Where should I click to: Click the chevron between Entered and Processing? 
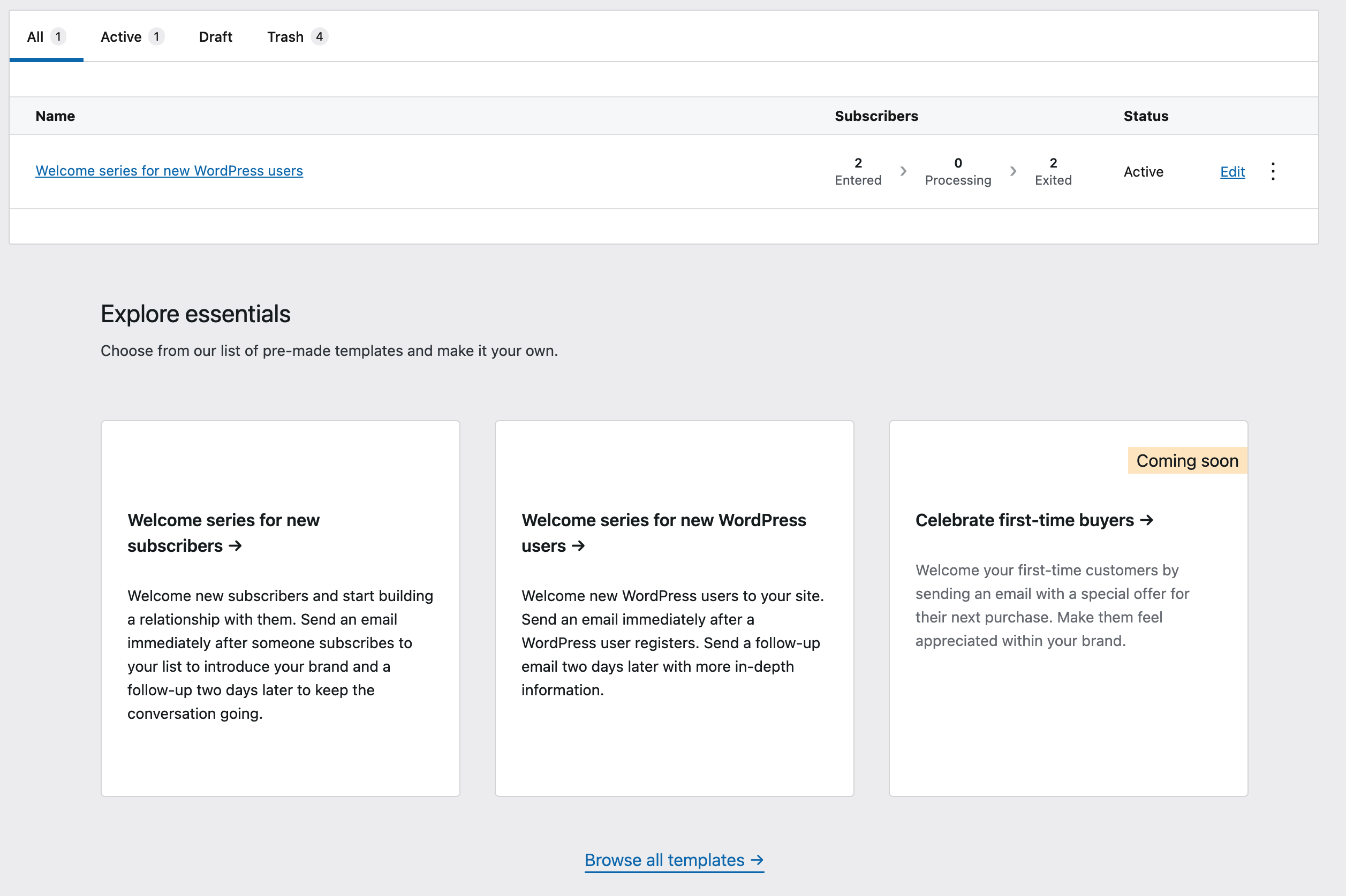pyautogui.click(x=903, y=171)
